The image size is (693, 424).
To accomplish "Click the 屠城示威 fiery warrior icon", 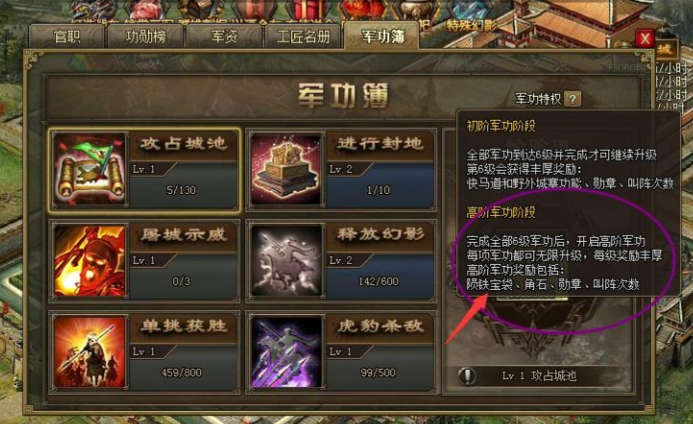I will tap(90, 261).
